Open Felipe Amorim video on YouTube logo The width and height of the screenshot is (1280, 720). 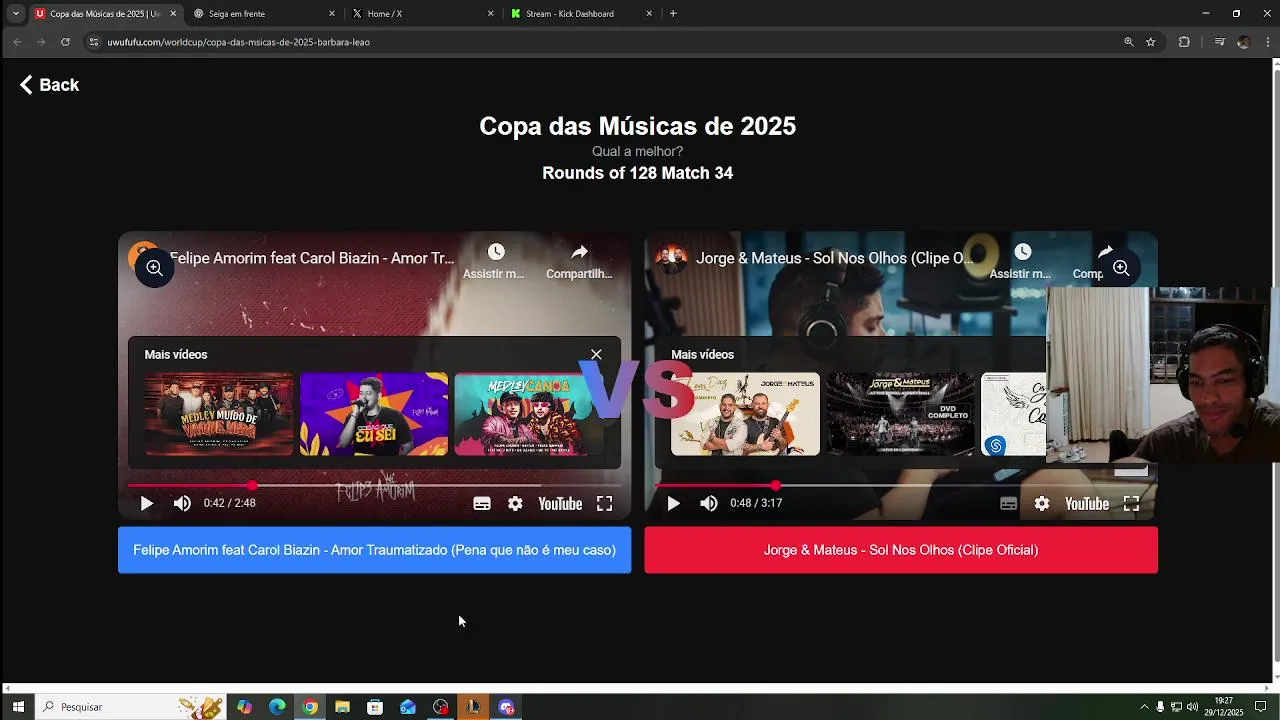[560, 504]
